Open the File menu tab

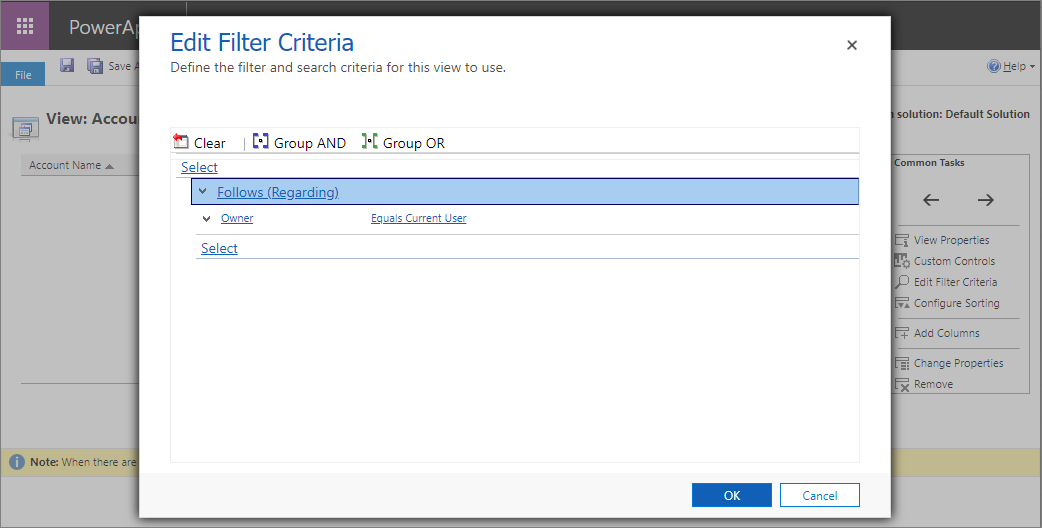[23, 74]
